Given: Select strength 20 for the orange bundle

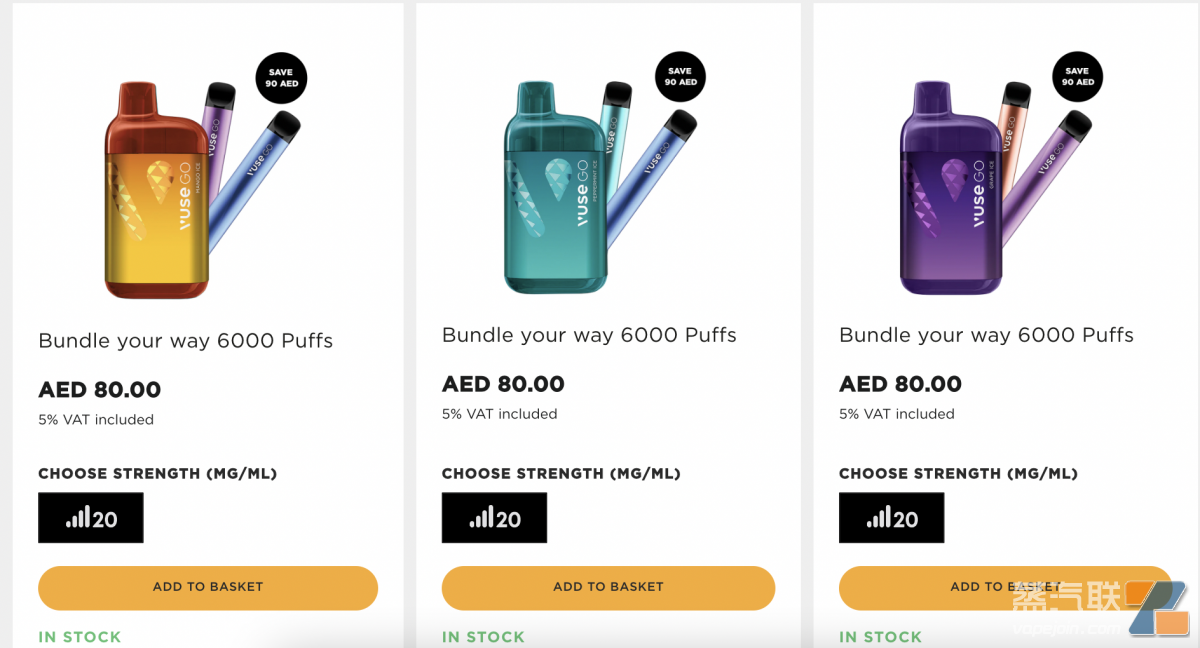Looking at the screenshot, I should (91, 518).
